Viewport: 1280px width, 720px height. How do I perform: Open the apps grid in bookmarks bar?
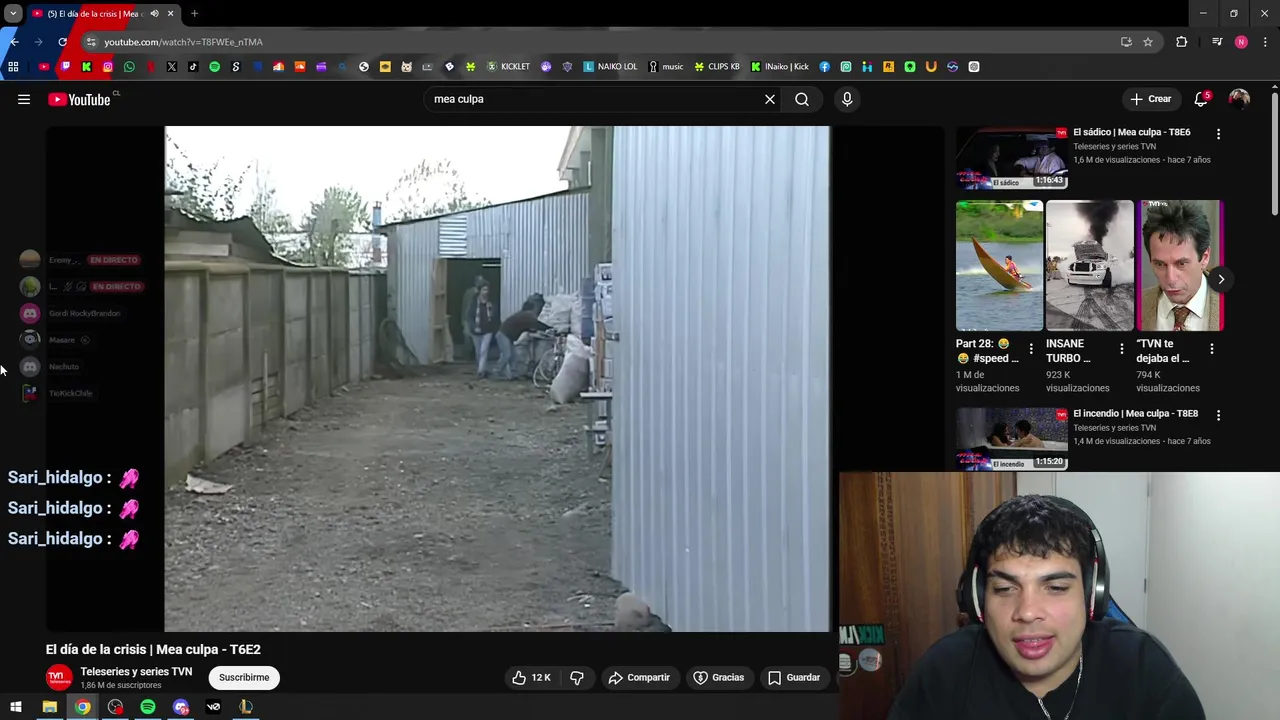pyautogui.click(x=13, y=67)
